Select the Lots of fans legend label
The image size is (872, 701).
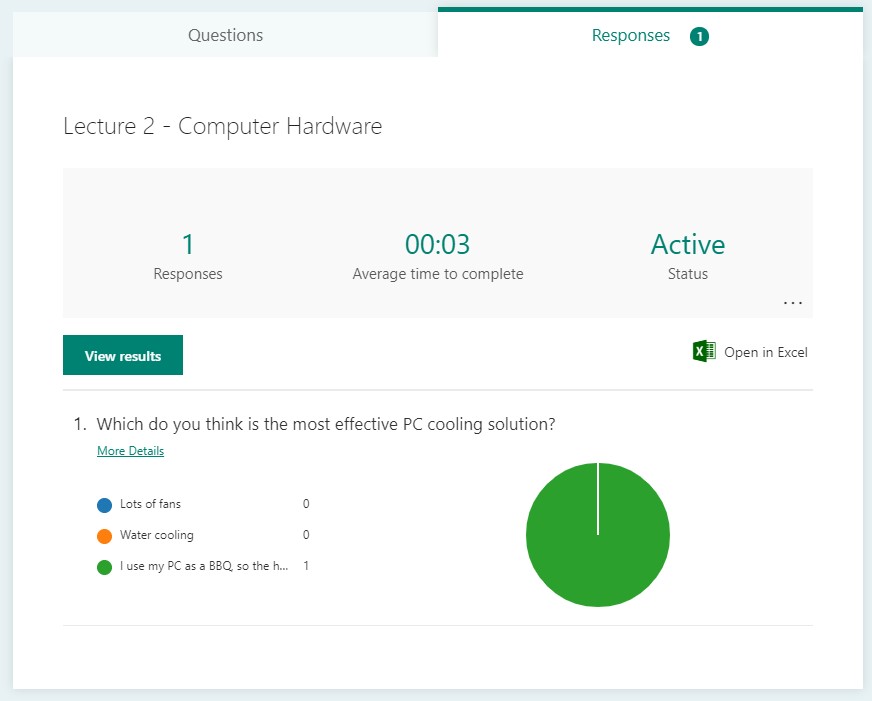click(150, 504)
